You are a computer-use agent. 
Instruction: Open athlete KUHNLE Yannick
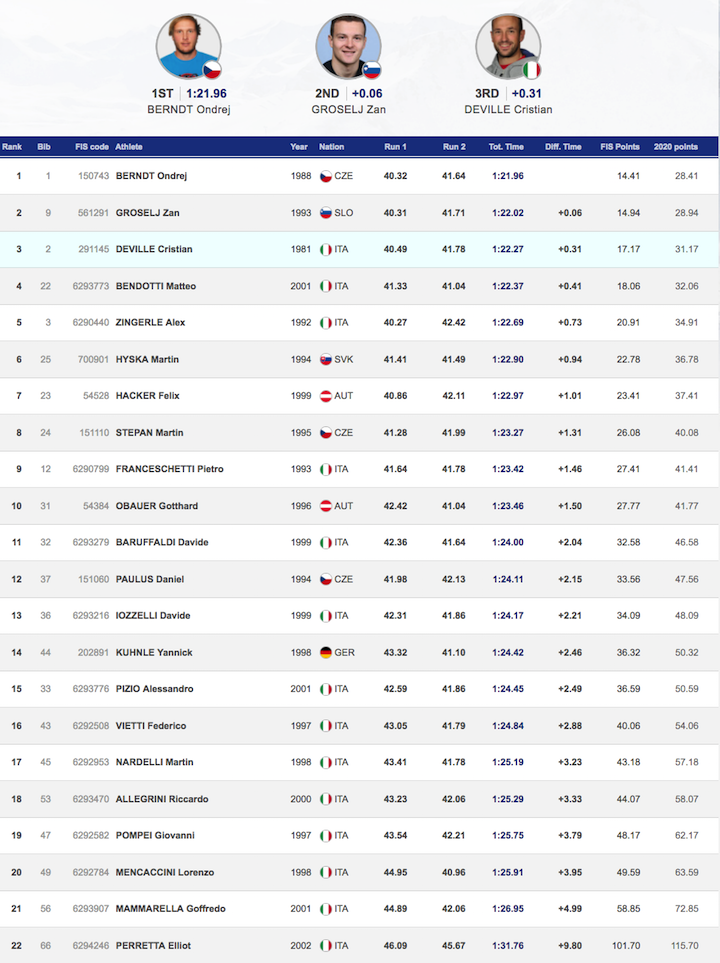click(x=154, y=653)
